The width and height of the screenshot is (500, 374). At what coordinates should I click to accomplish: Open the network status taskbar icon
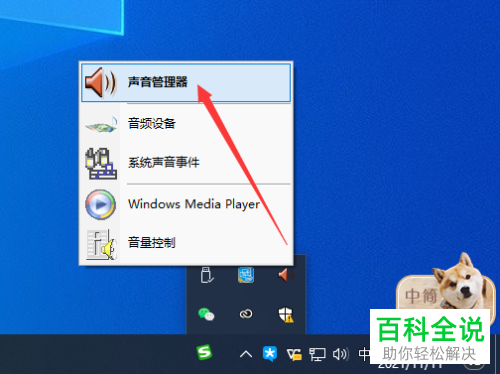tap(317, 354)
